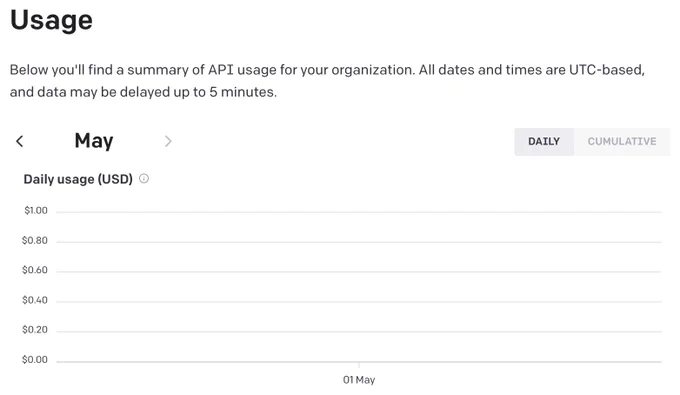Viewport: 680px width, 395px height.
Task: Switch to the CUMULATIVE view tab
Action: click(622, 141)
